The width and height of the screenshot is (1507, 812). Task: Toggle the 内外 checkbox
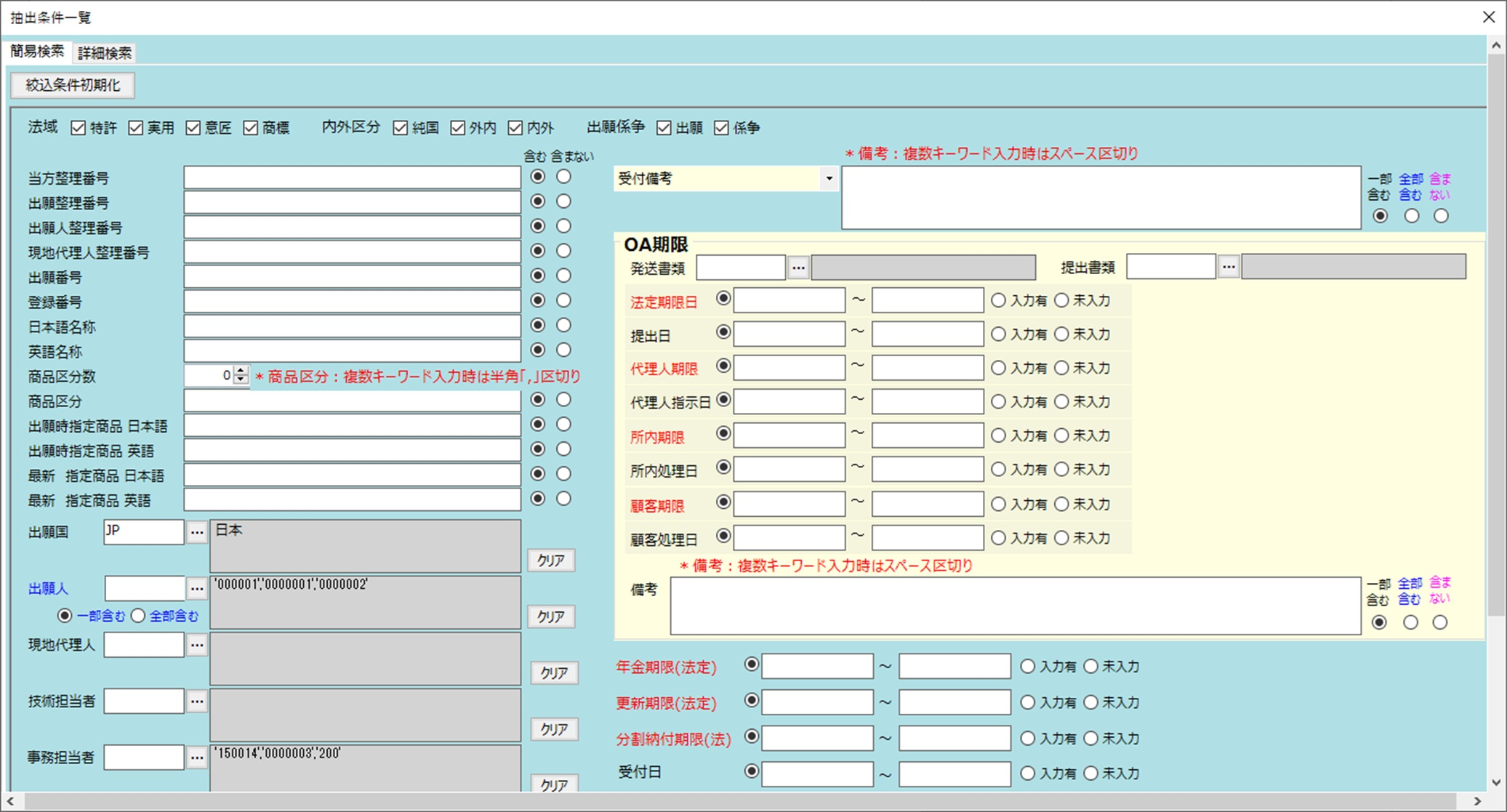[x=515, y=128]
